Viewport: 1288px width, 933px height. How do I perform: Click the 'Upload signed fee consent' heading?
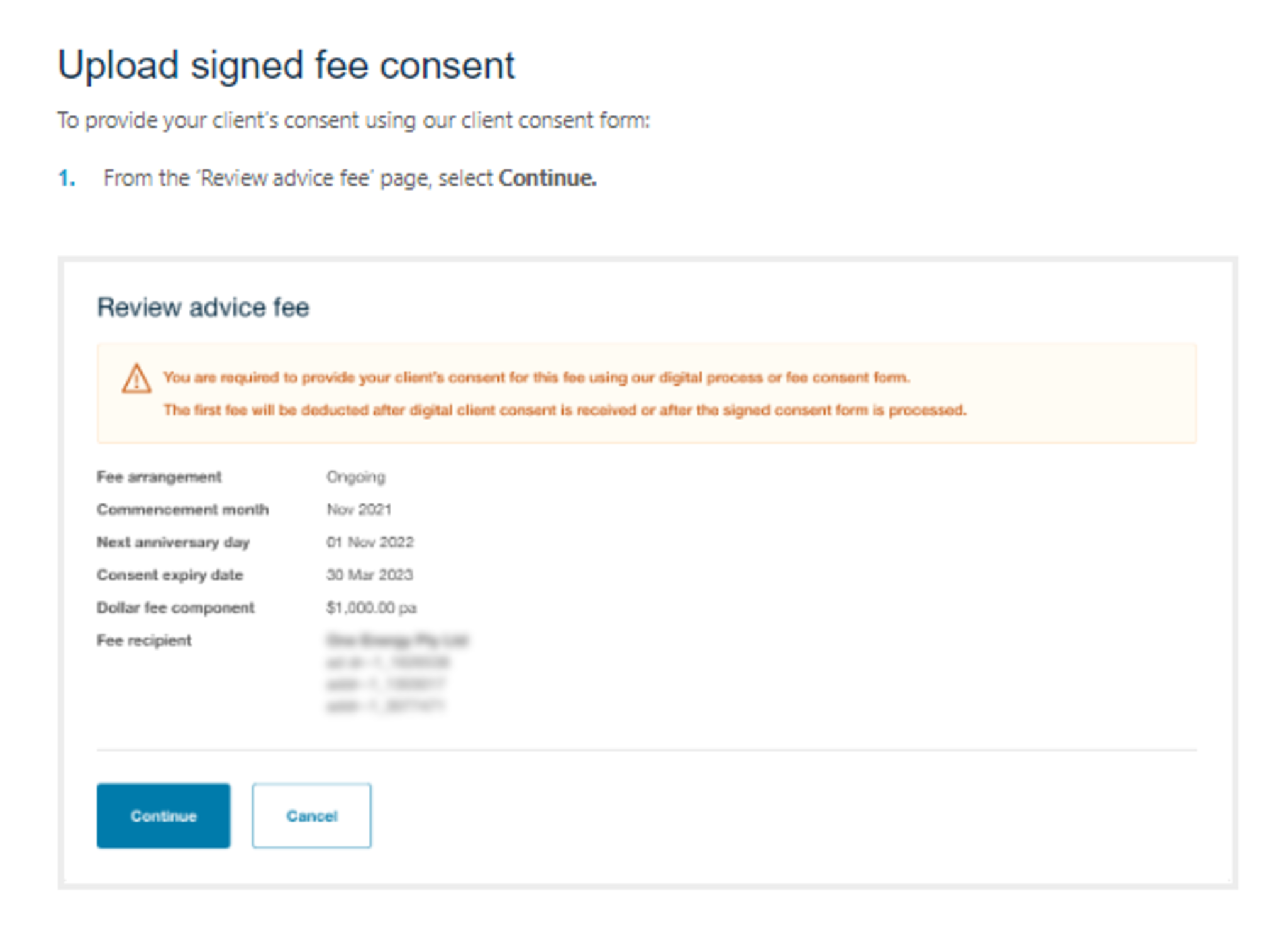pos(286,65)
